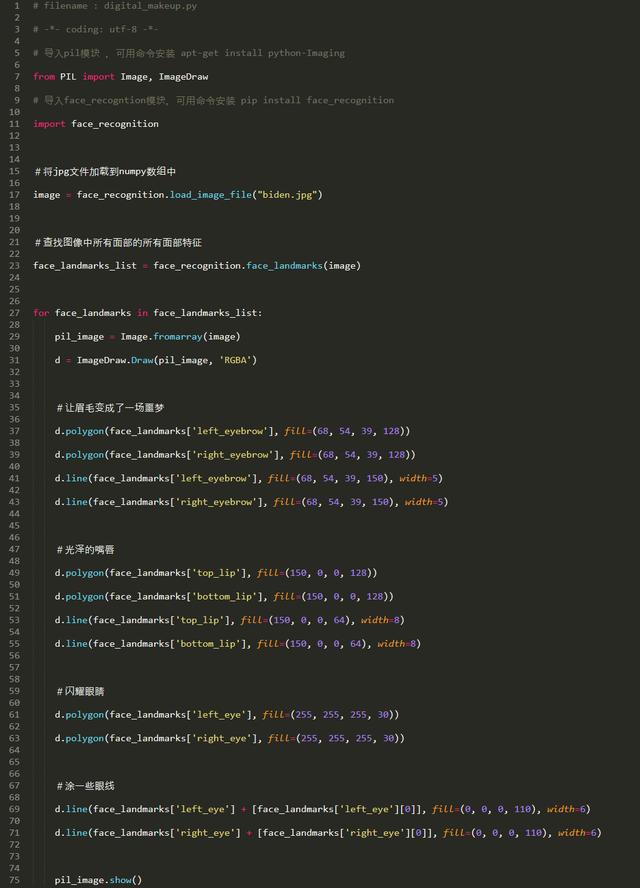Click the load_image_file method name

(x=211, y=195)
